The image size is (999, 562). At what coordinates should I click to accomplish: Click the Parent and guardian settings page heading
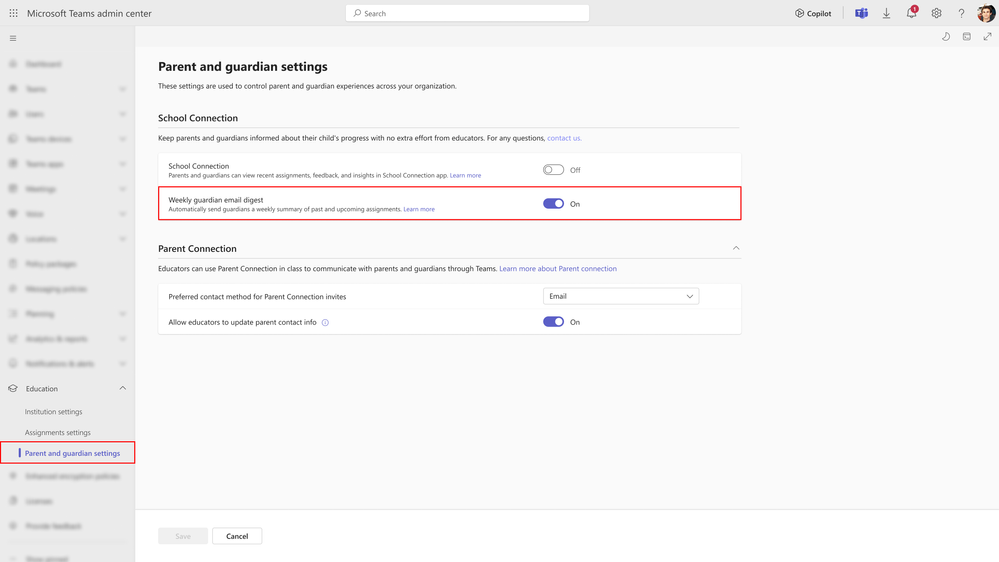point(243,66)
